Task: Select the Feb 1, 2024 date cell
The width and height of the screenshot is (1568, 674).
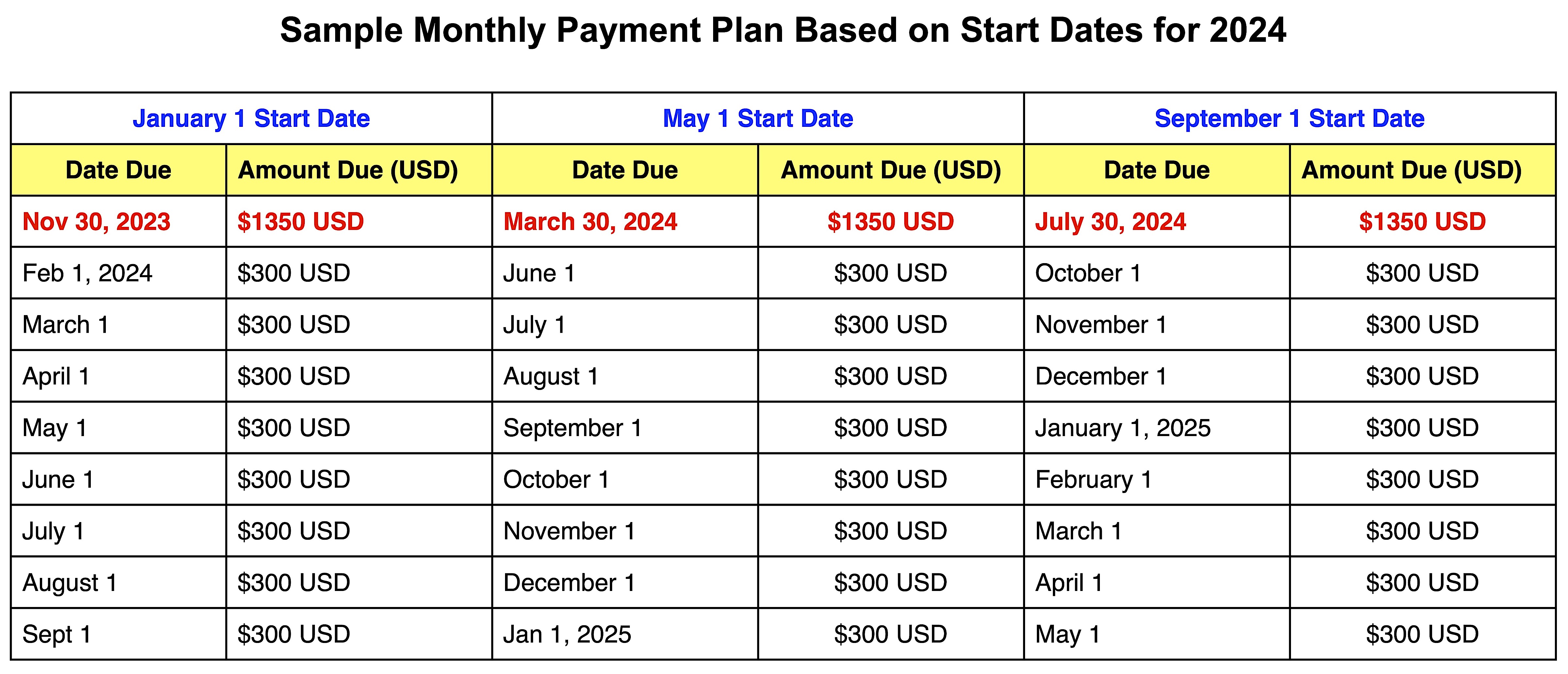Action: (87, 273)
